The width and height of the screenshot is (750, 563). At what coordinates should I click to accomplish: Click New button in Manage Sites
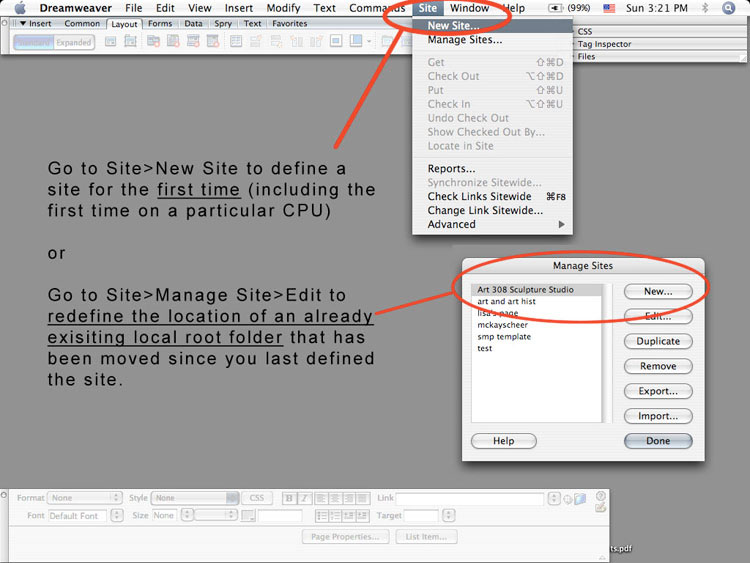click(658, 291)
